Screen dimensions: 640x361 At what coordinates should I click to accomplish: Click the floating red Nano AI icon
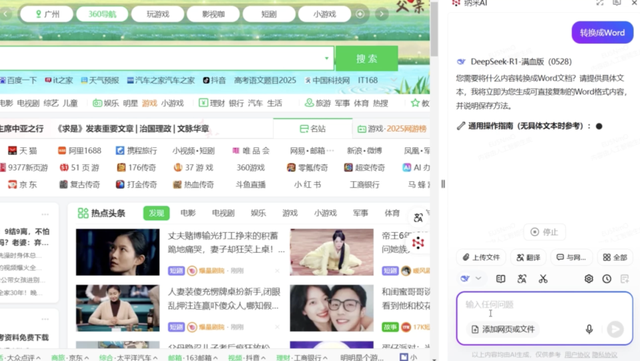[x=418, y=243]
